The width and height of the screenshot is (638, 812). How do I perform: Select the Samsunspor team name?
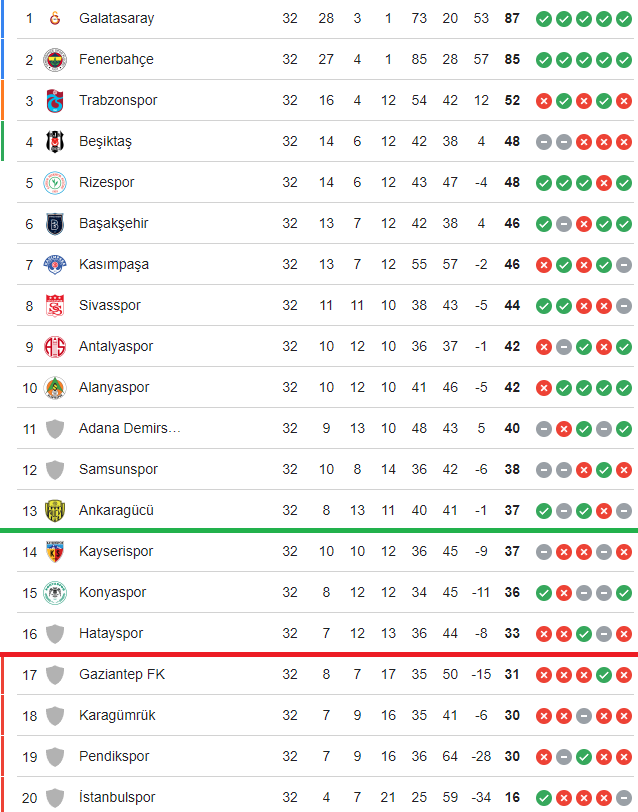point(118,469)
